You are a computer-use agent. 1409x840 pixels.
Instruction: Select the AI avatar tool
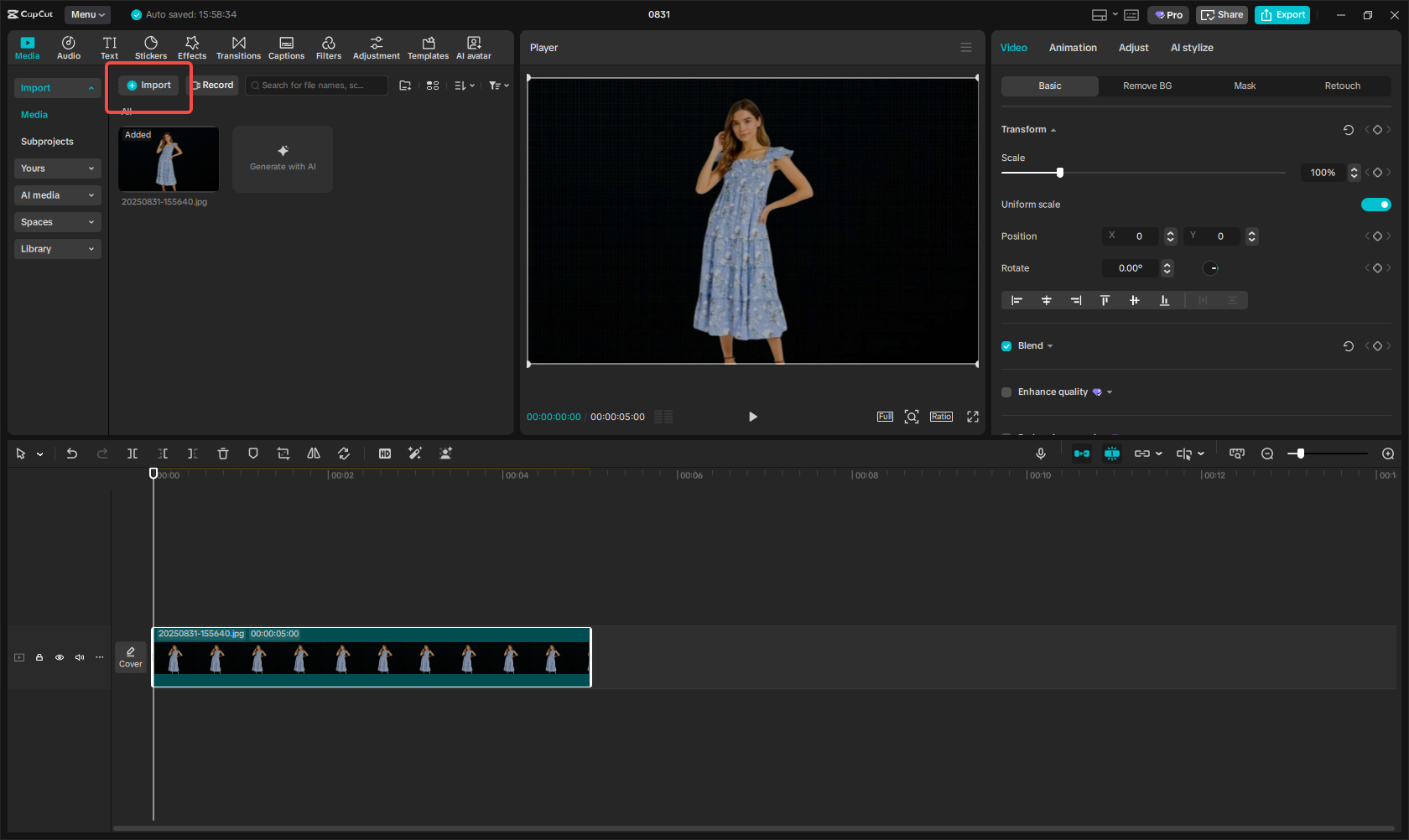473,47
